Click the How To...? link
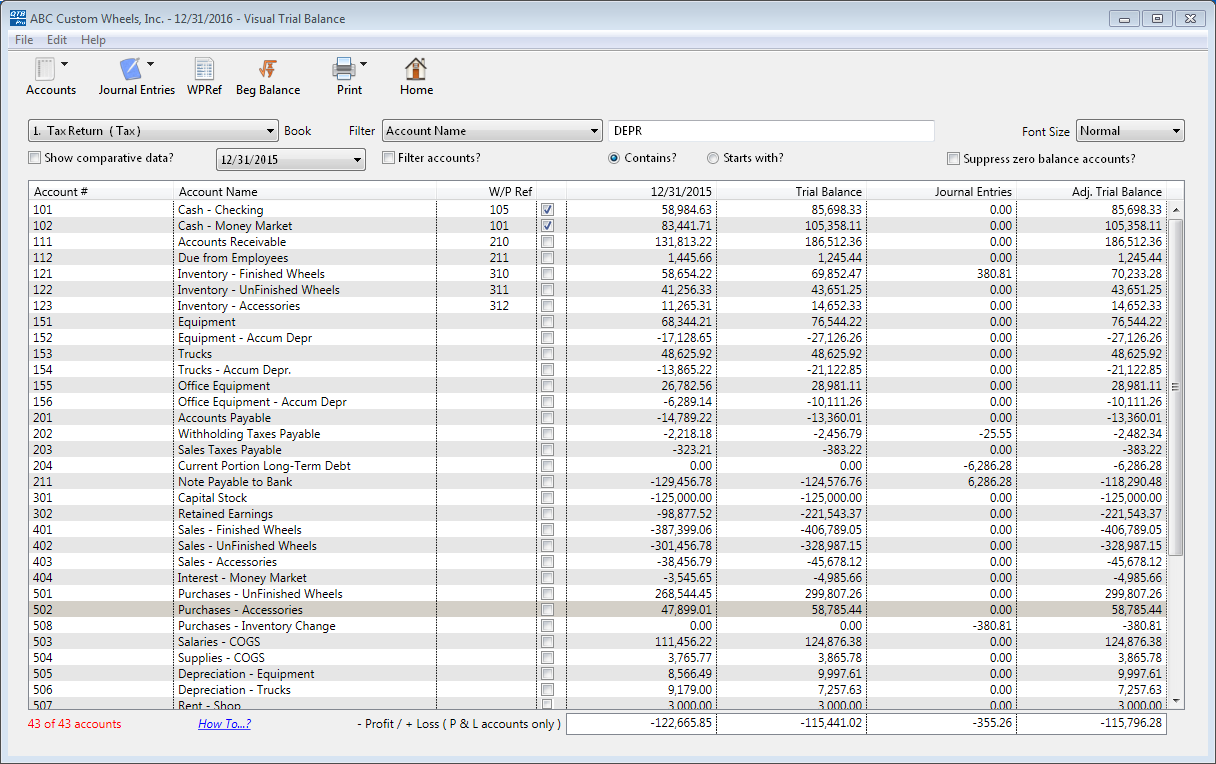The height and width of the screenshot is (764, 1216). click(224, 724)
